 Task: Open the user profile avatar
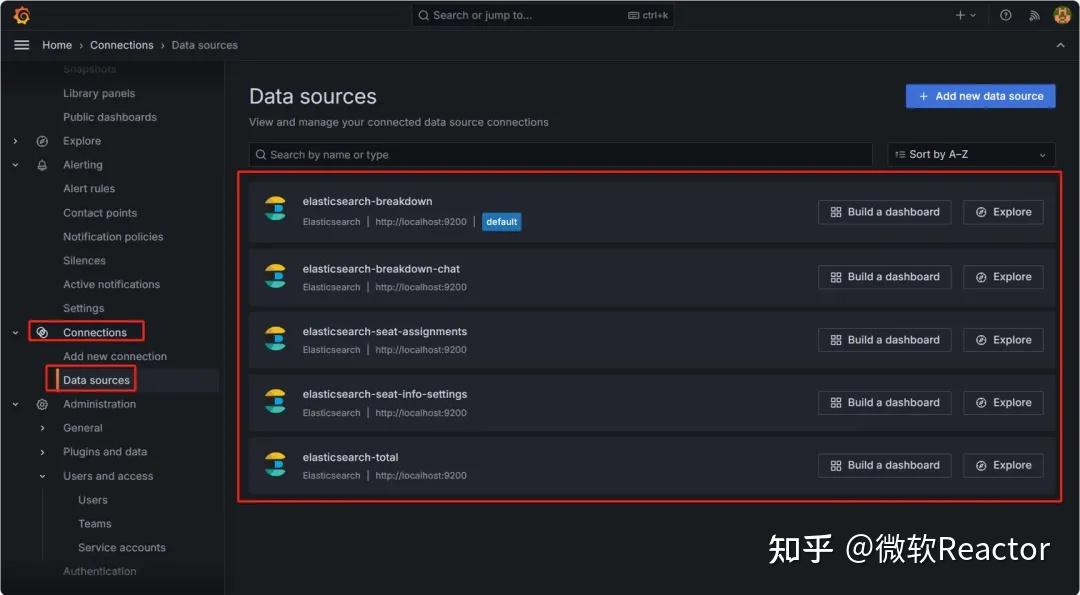click(1061, 14)
